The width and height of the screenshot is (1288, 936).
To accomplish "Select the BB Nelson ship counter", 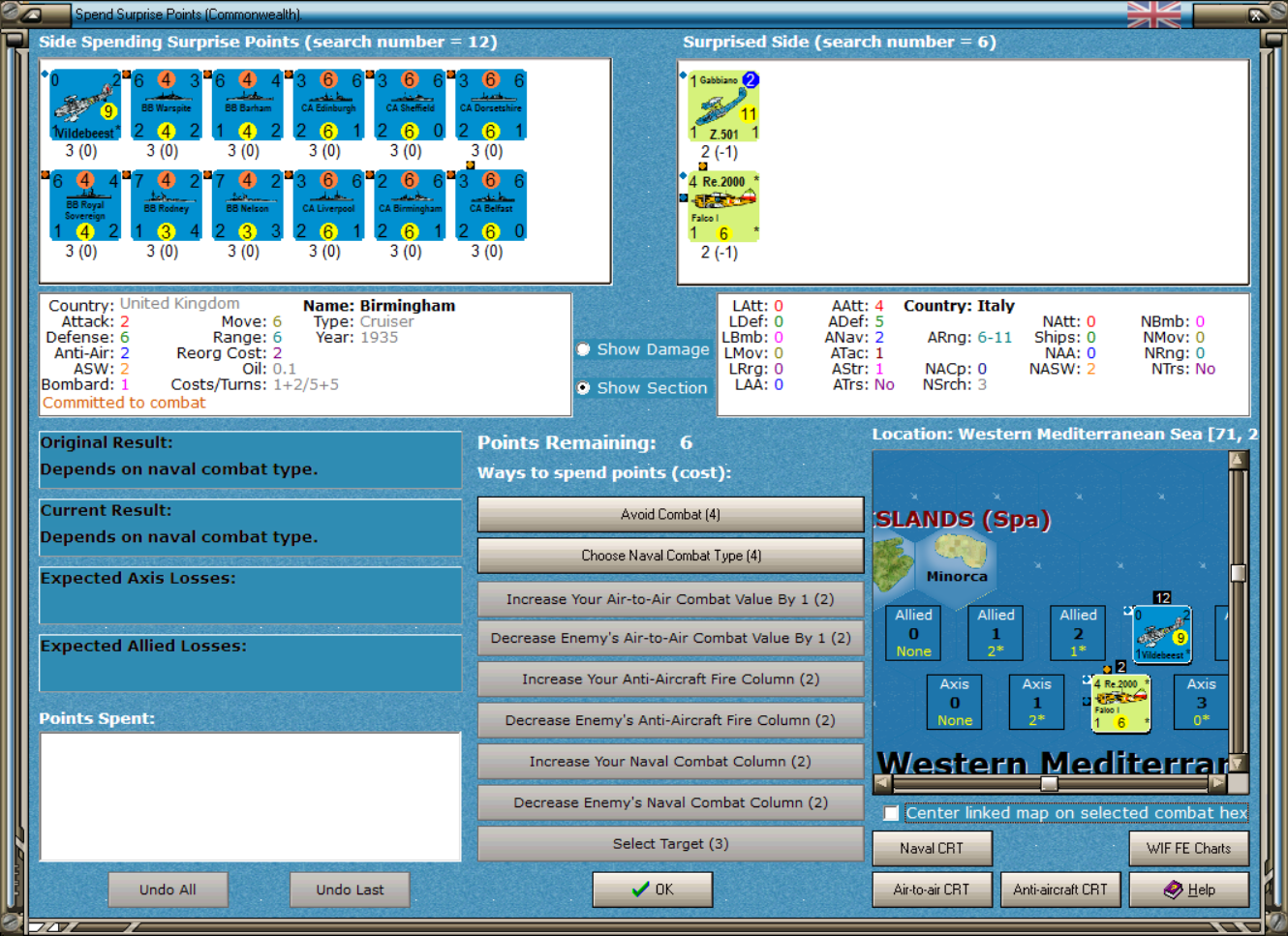I will coord(248,205).
